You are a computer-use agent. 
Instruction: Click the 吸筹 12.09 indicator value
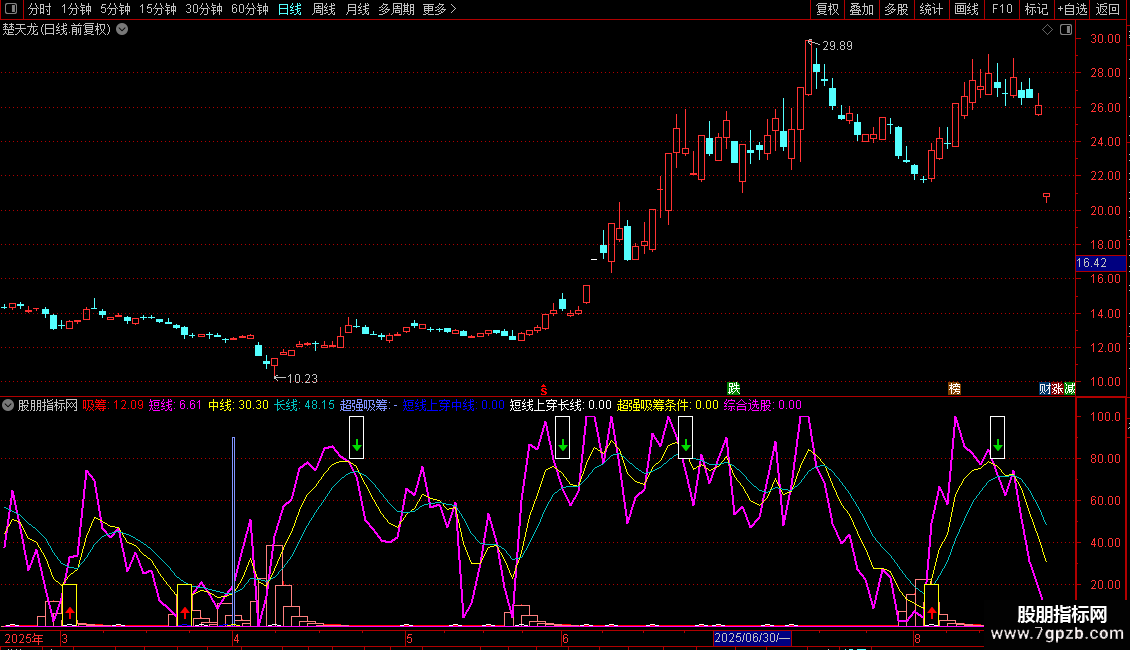tap(113, 405)
